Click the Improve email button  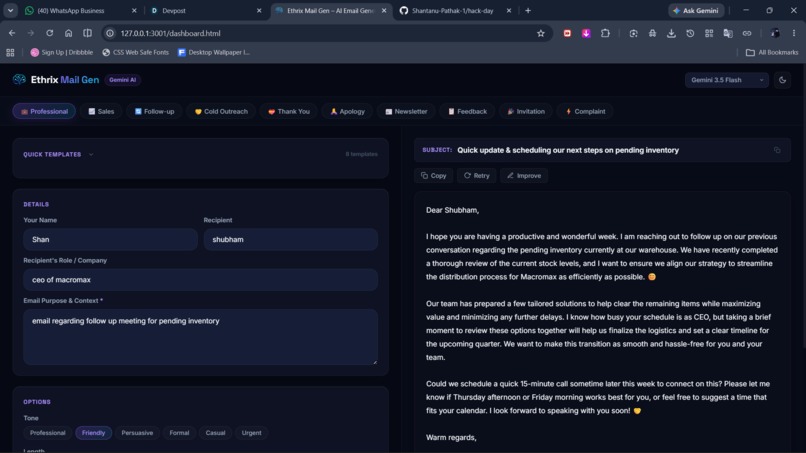point(524,175)
